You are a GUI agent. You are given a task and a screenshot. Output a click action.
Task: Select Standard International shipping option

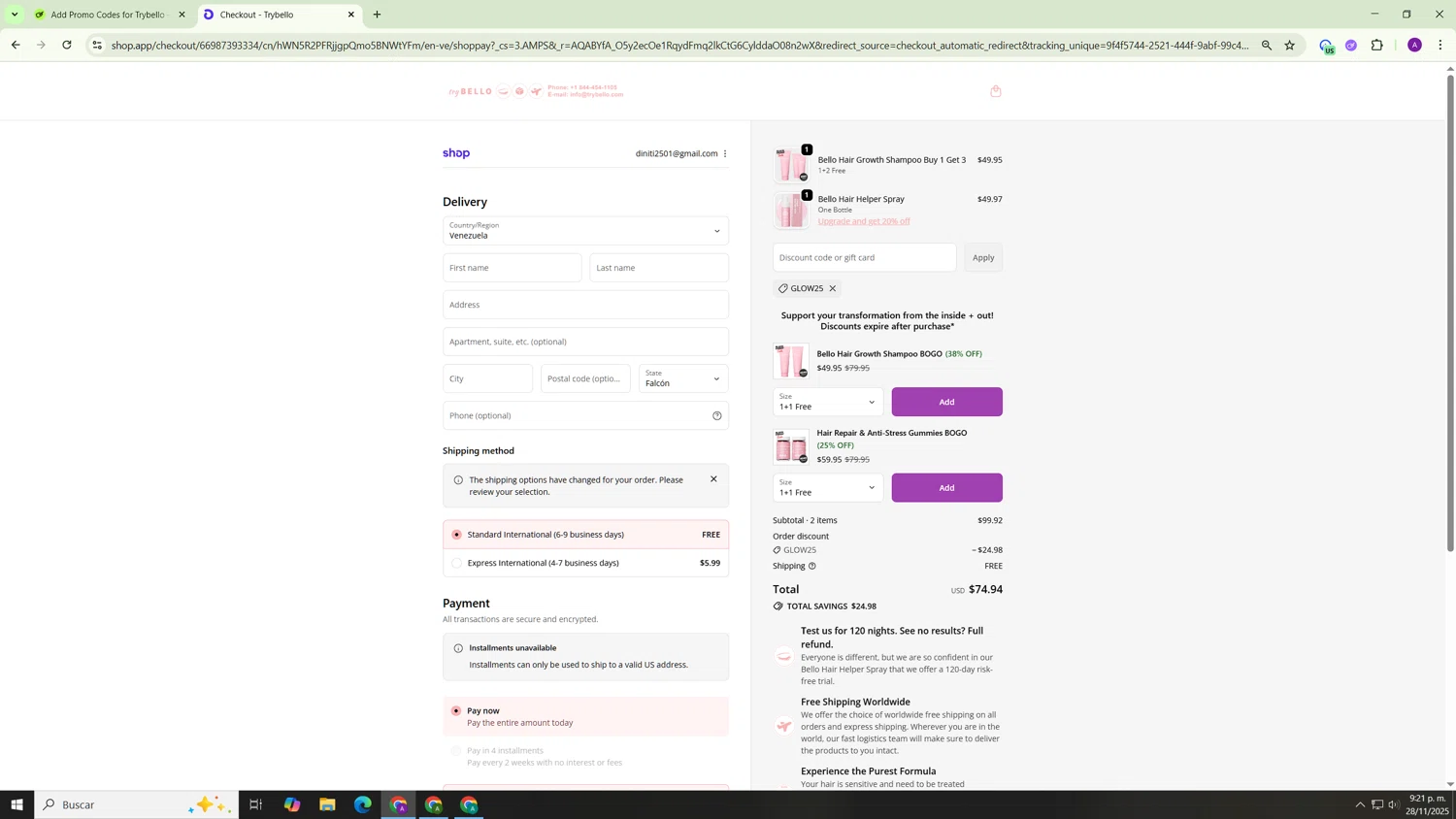[x=585, y=535]
